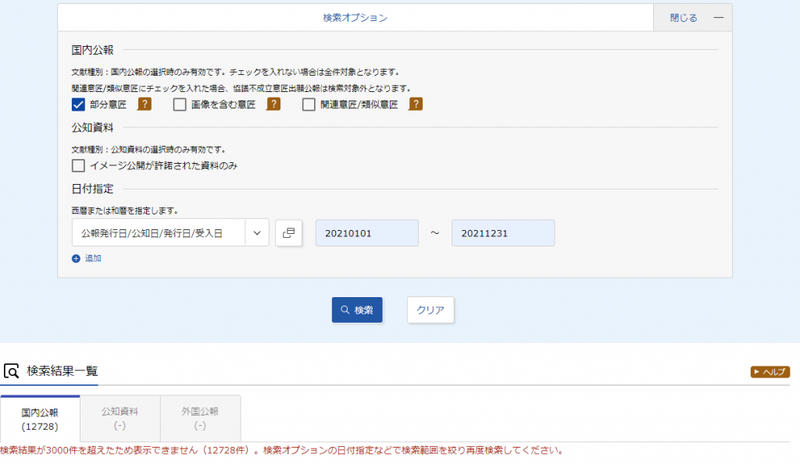Switch to the 公知資料 results tab
This screenshot has width=800, height=464.
(x=120, y=419)
